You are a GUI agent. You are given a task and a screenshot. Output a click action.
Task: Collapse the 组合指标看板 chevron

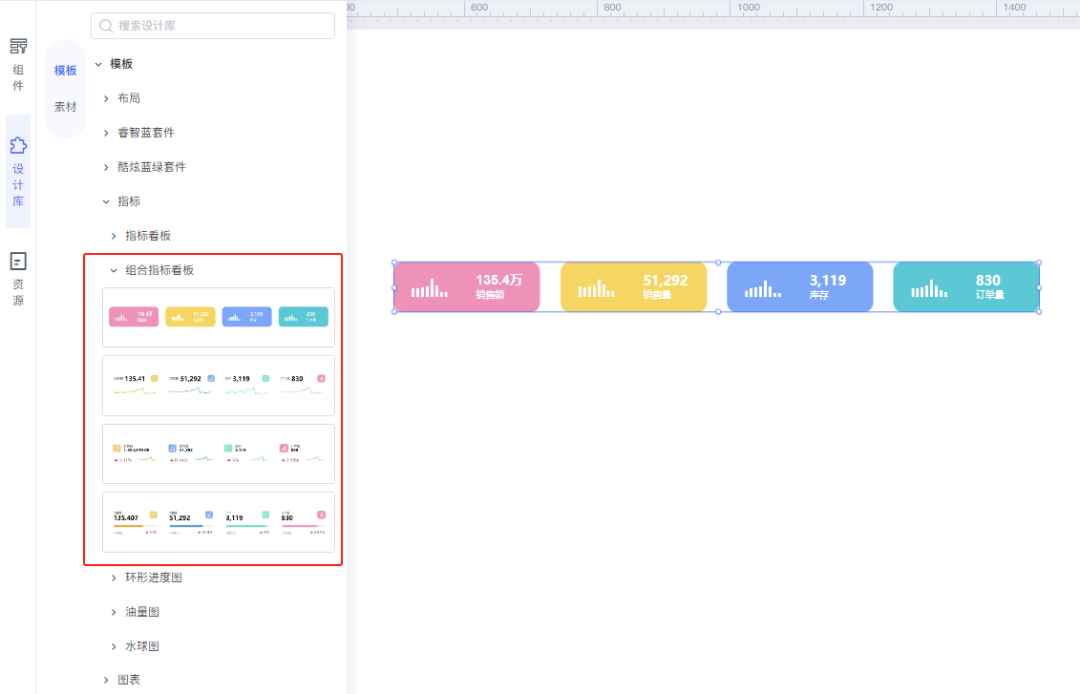click(114, 271)
